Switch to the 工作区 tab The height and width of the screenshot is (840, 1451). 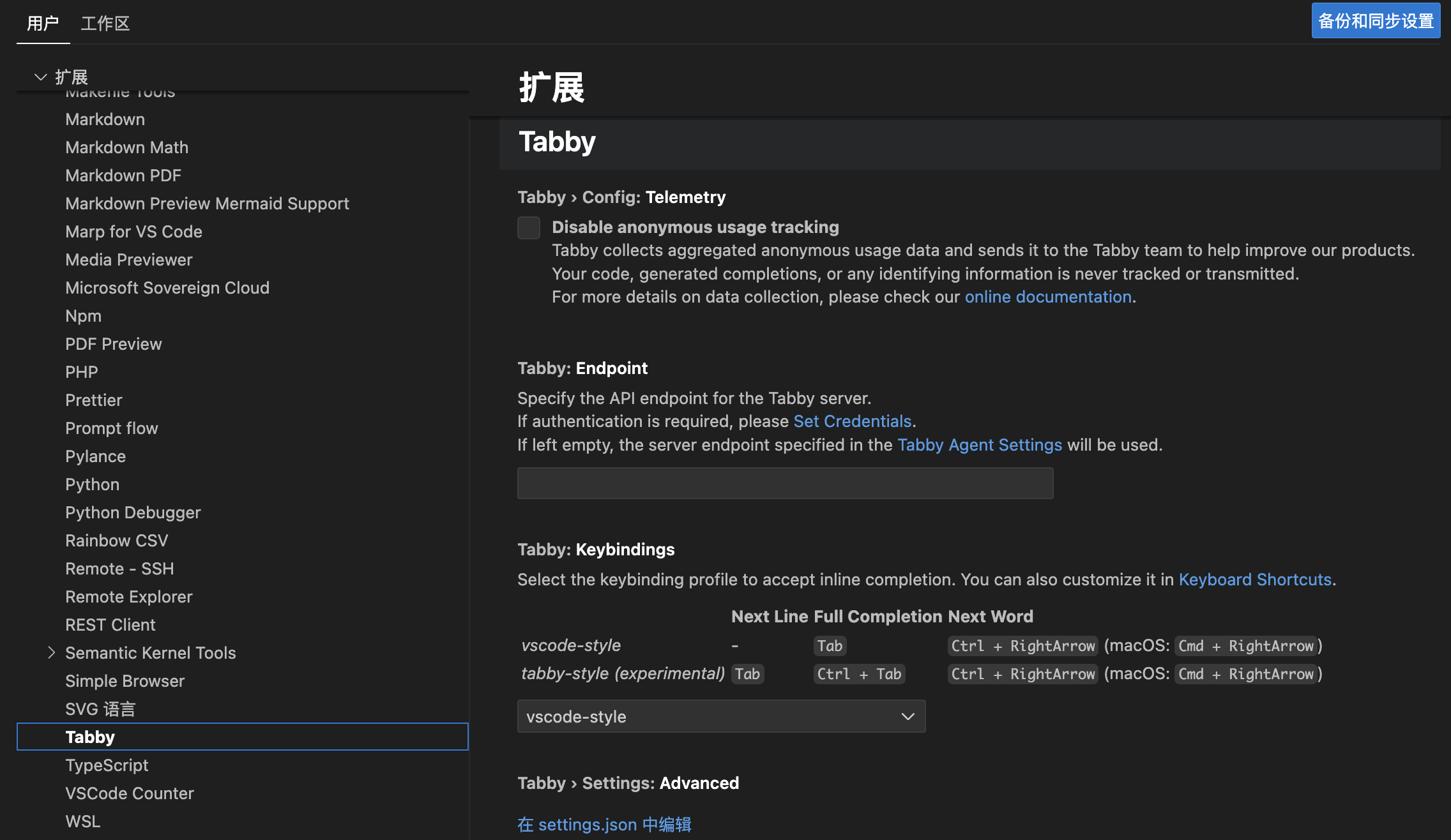(x=105, y=24)
